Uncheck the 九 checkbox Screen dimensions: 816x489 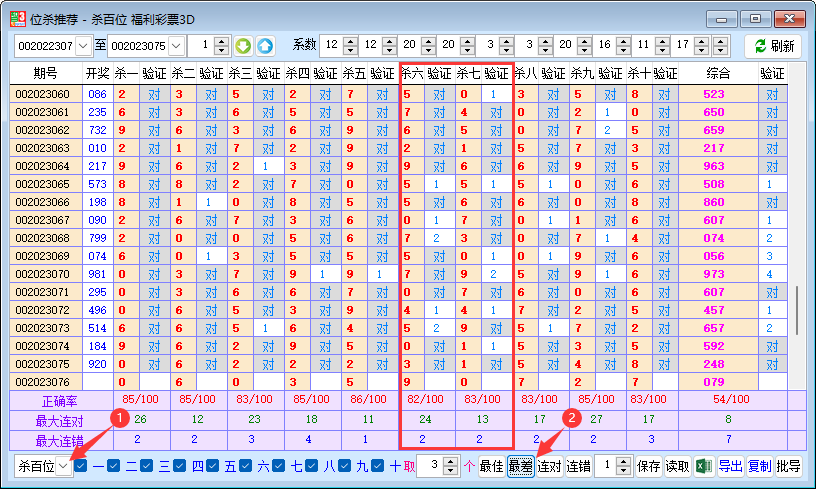click(x=345, y=466)
